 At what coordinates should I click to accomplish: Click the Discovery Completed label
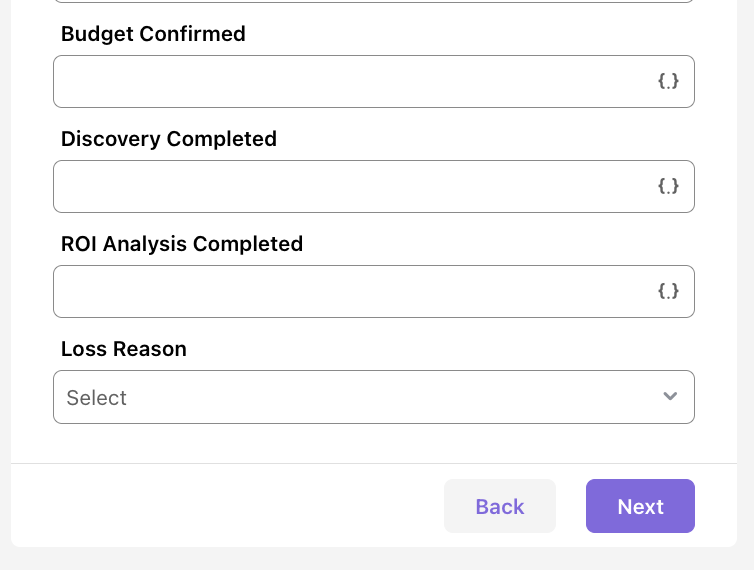(x=169, y=139)
